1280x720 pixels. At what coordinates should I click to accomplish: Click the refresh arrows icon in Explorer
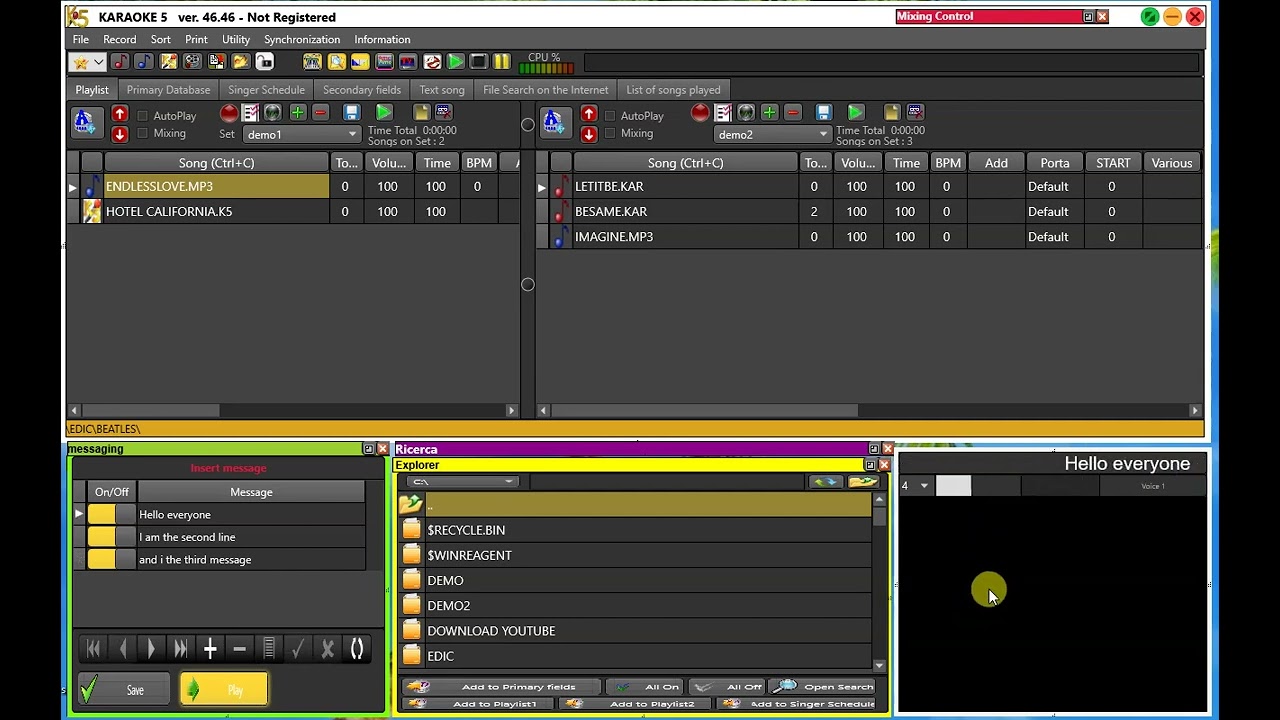pos(825,482)
